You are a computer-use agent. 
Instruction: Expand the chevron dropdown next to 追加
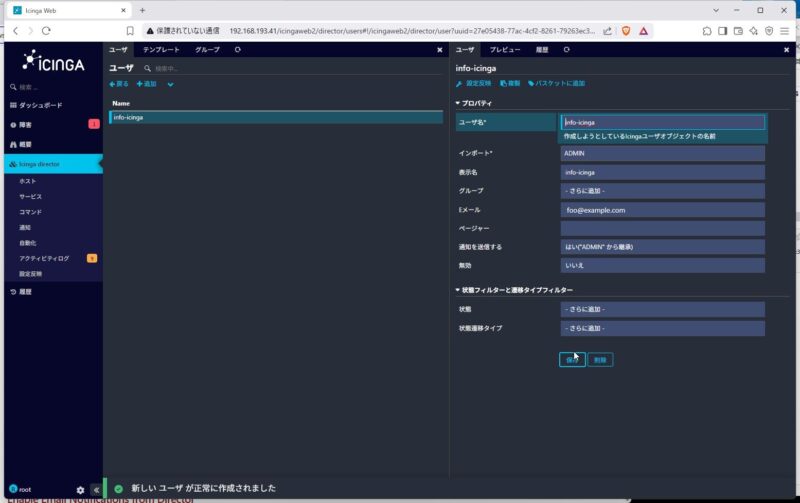170,84
